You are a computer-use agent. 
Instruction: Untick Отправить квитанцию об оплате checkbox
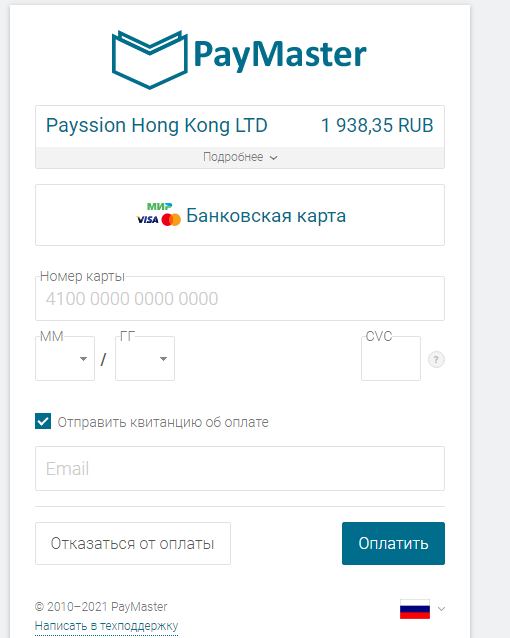point(43,422)
